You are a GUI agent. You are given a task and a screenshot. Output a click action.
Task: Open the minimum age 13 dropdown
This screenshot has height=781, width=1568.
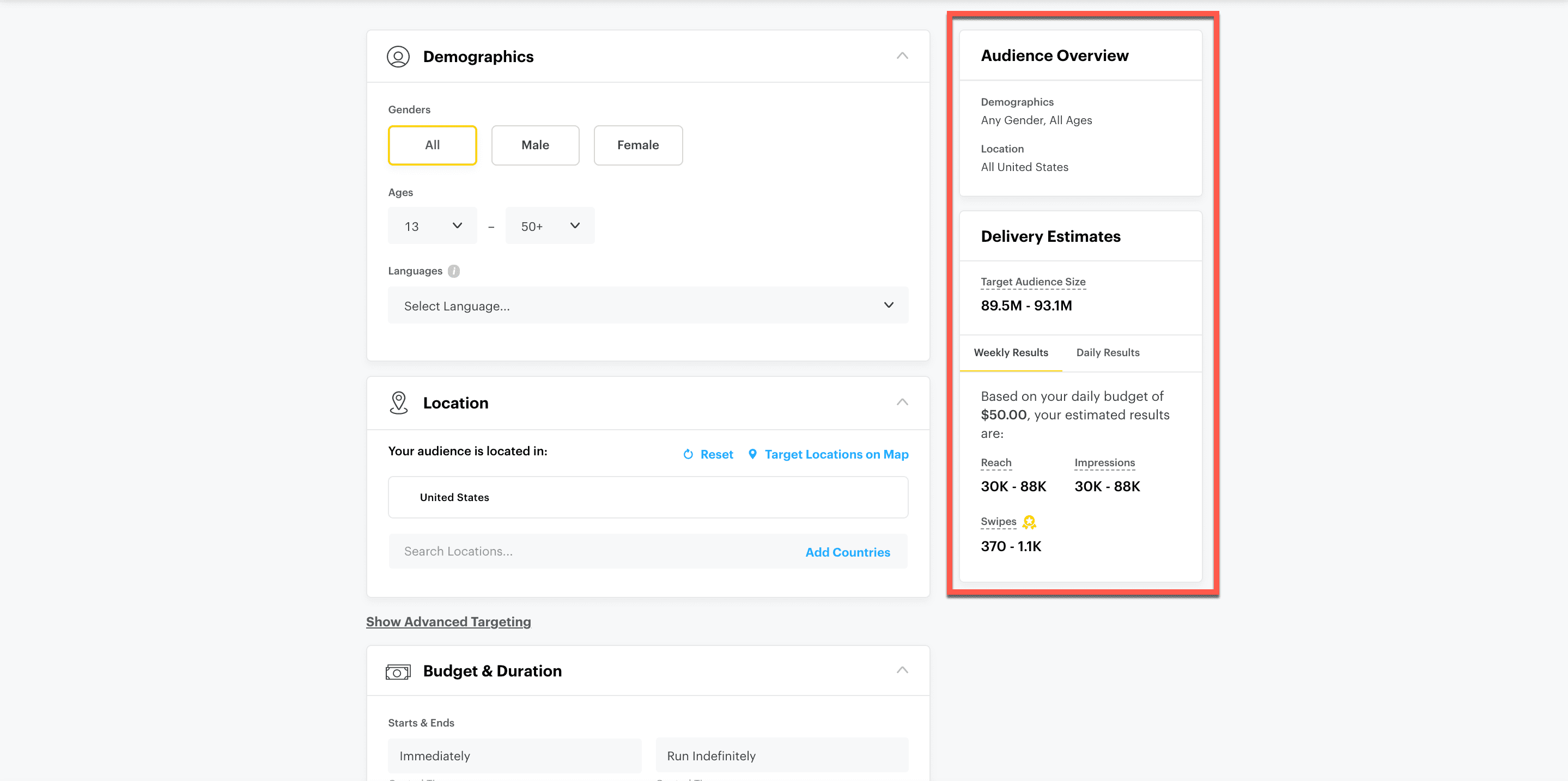pyautogui.click(x=432, y=226)
